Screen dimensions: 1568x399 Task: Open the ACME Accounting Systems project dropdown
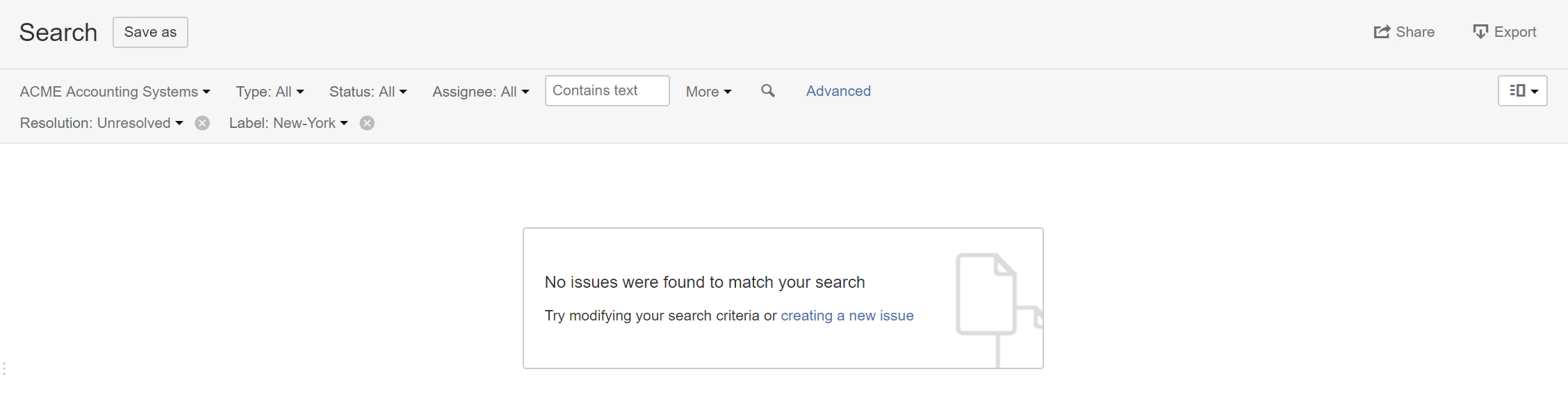pyautogui.click(x=115, y=92)
